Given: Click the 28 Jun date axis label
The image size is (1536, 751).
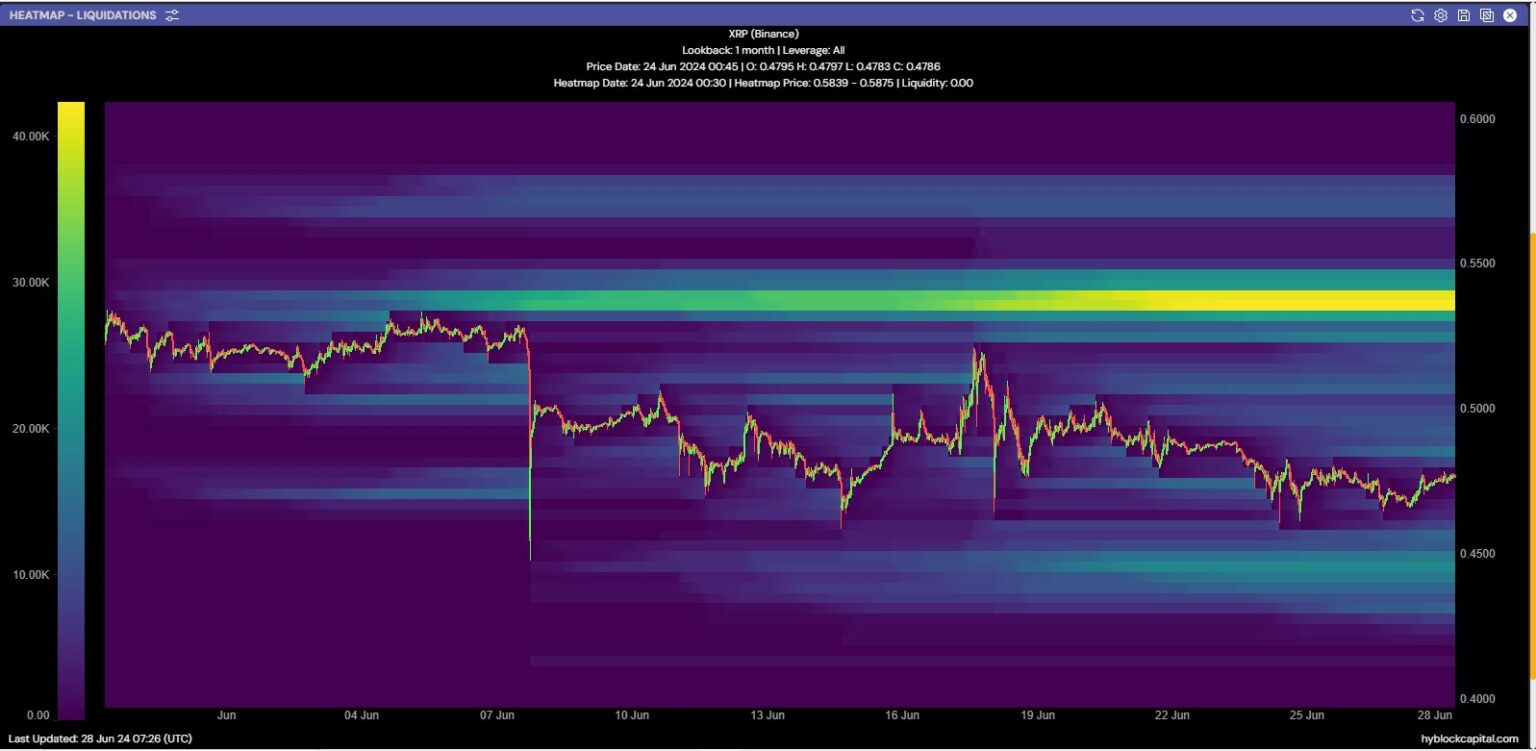Looking at the screenshot, I should coord(1435,716).
